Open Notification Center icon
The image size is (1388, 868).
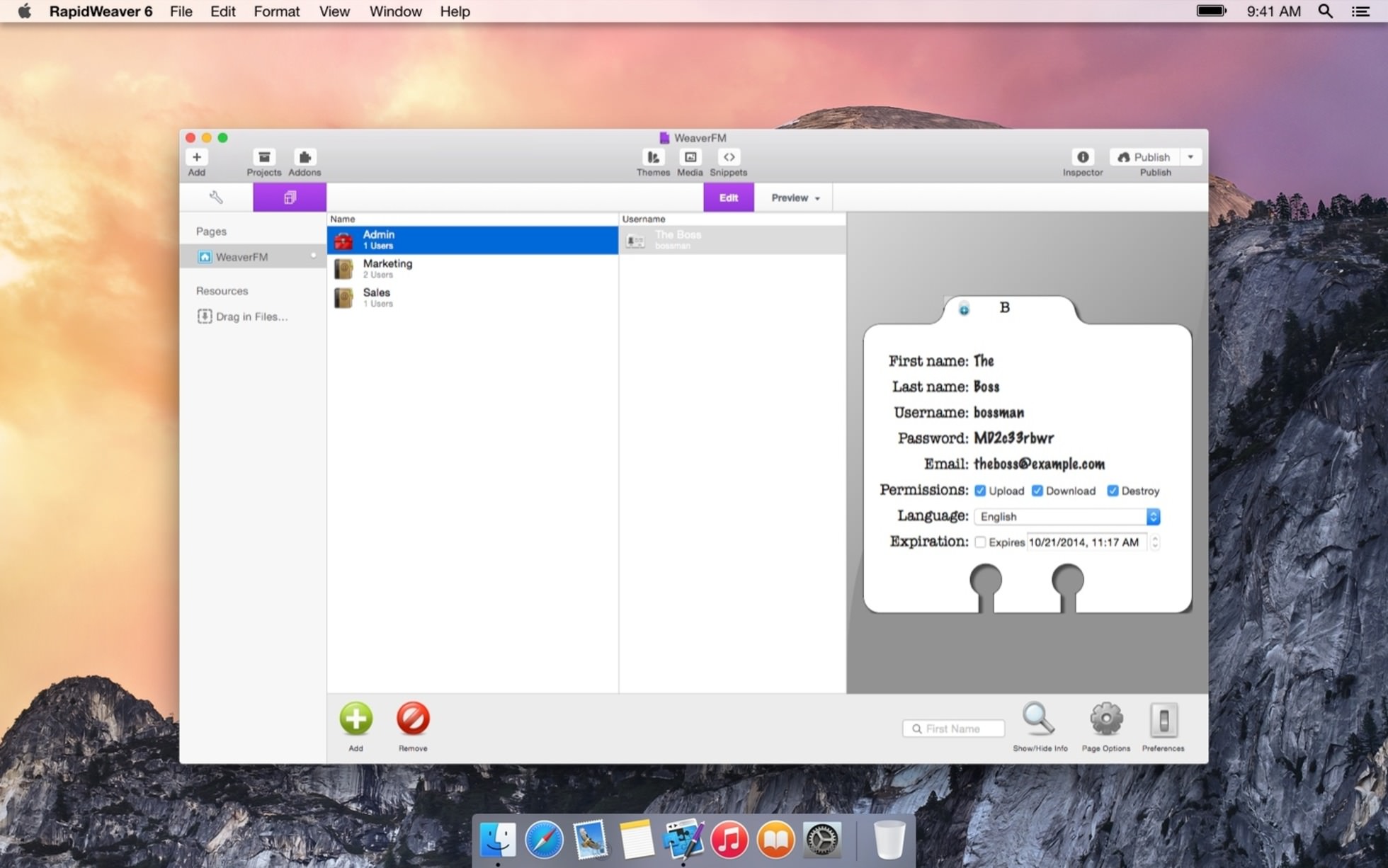(1360, 11)
